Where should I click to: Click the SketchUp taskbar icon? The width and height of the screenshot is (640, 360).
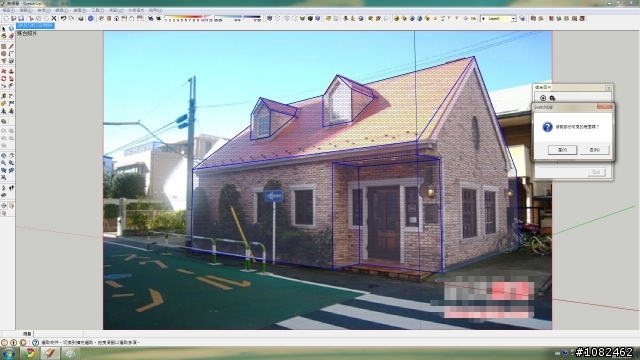[x=50, y=353]
